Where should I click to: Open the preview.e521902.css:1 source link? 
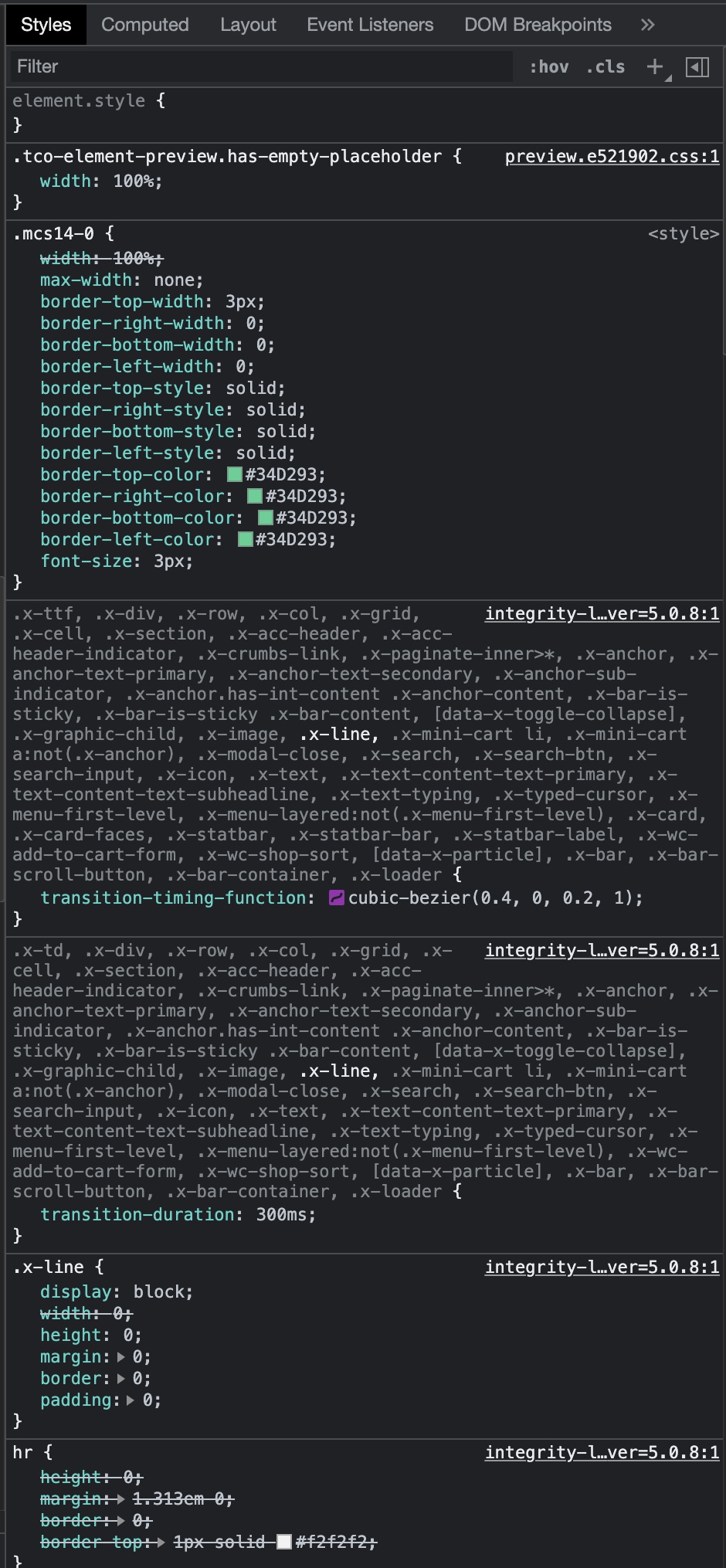[612, 157]
